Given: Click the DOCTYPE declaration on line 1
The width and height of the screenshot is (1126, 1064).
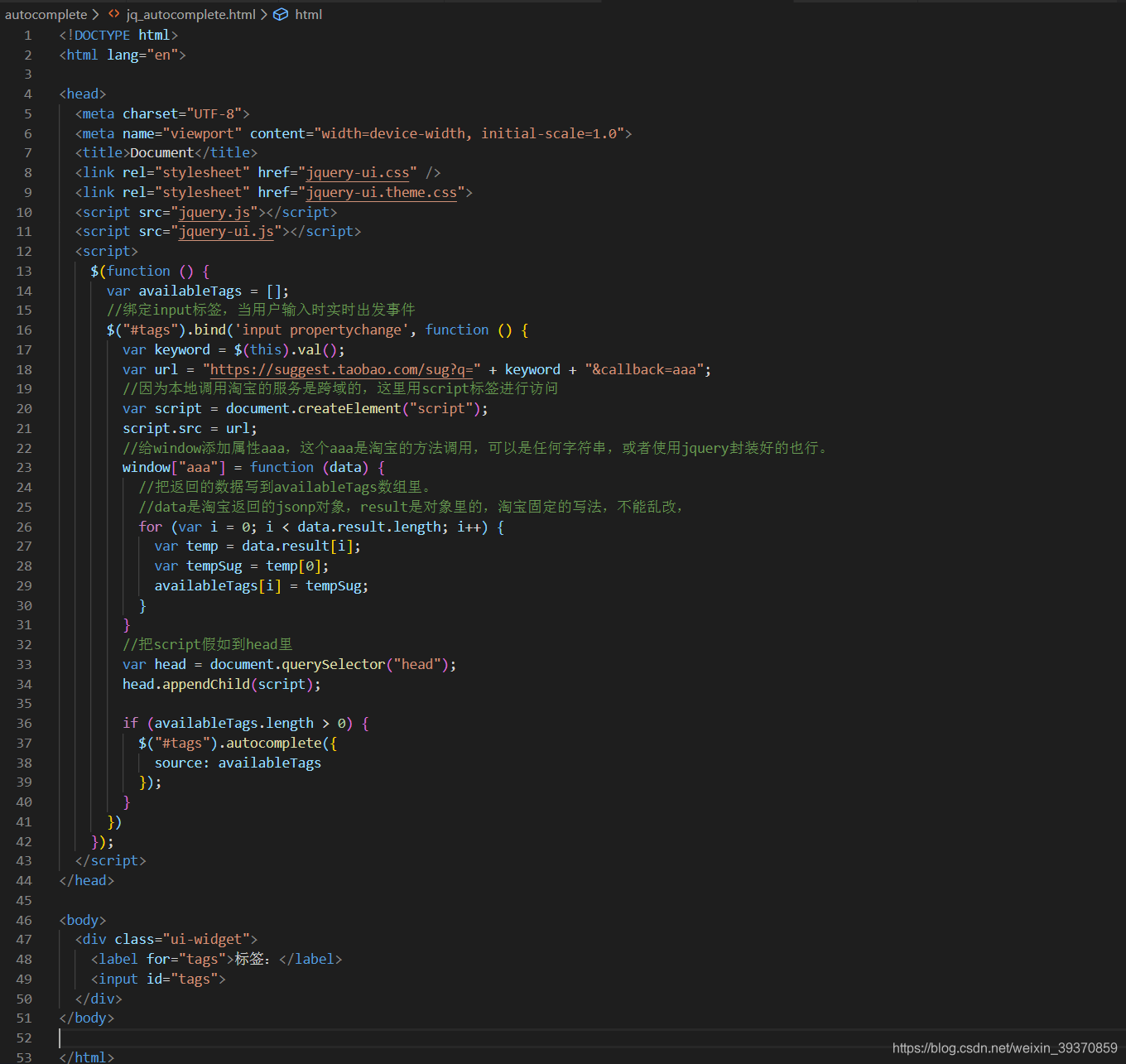Looking at the screenshot, I should pos(118,35).
